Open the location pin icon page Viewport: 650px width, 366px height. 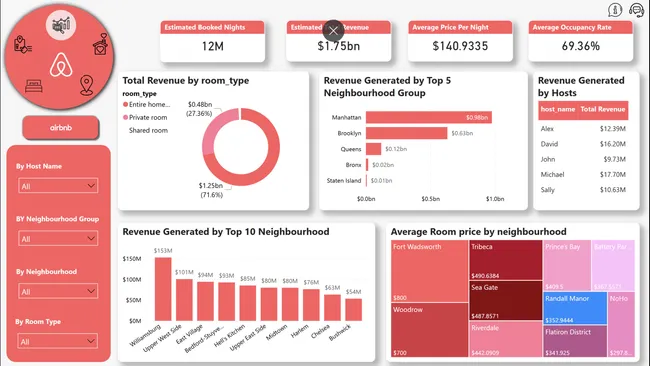click(87, 85)
